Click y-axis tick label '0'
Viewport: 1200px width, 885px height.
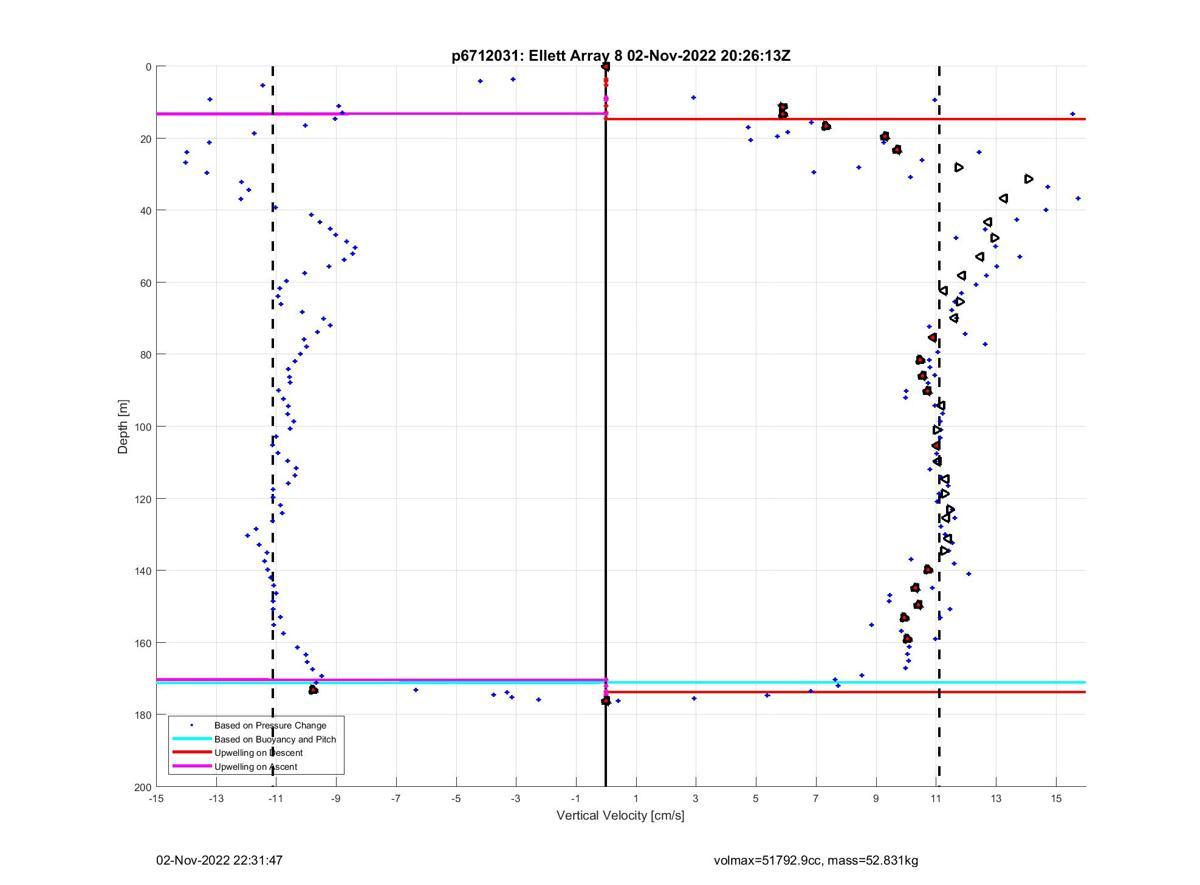point(148,67)
